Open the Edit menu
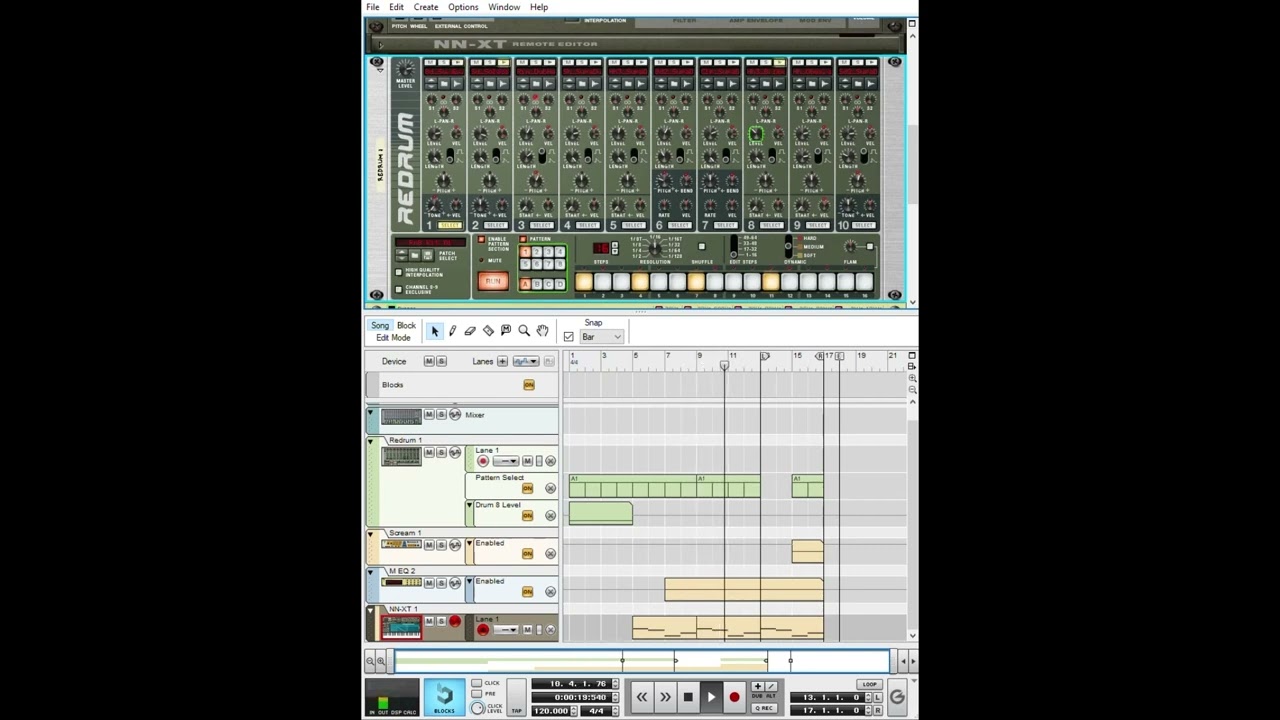 (x=396, y=7)
